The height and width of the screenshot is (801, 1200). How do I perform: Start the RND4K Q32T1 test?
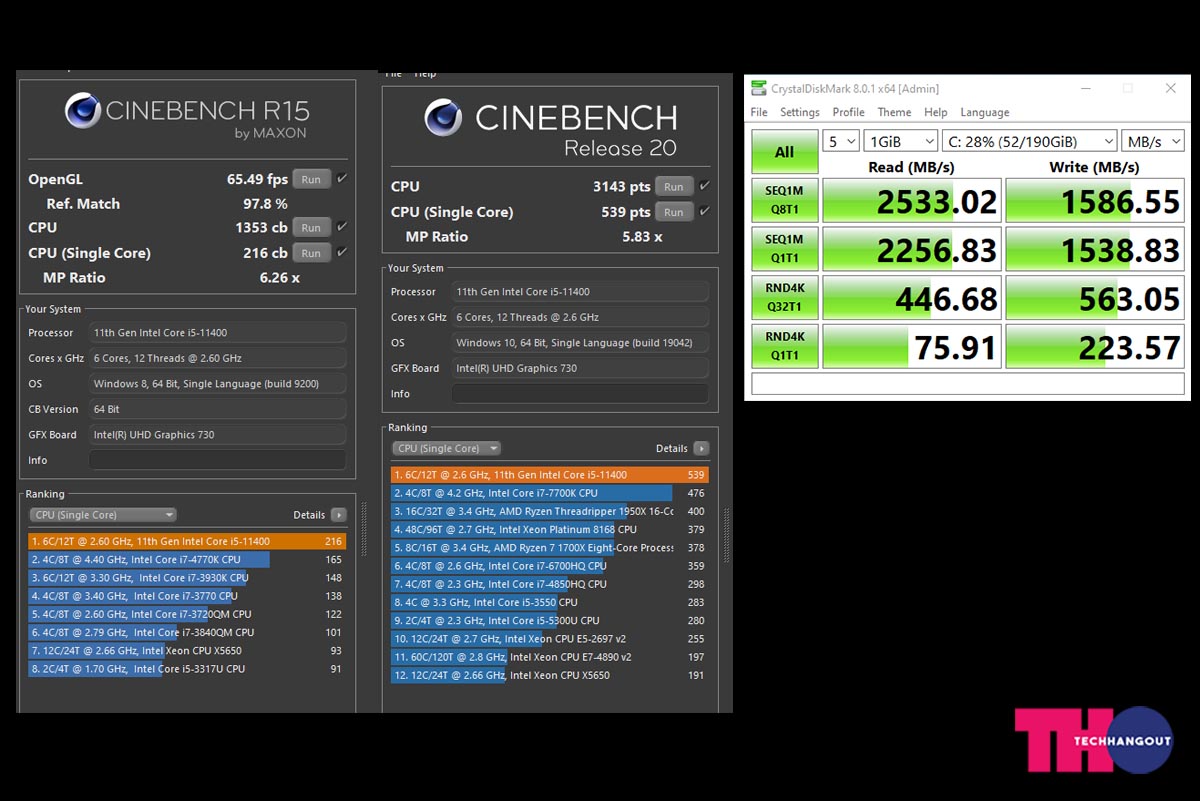coord(784,297)
